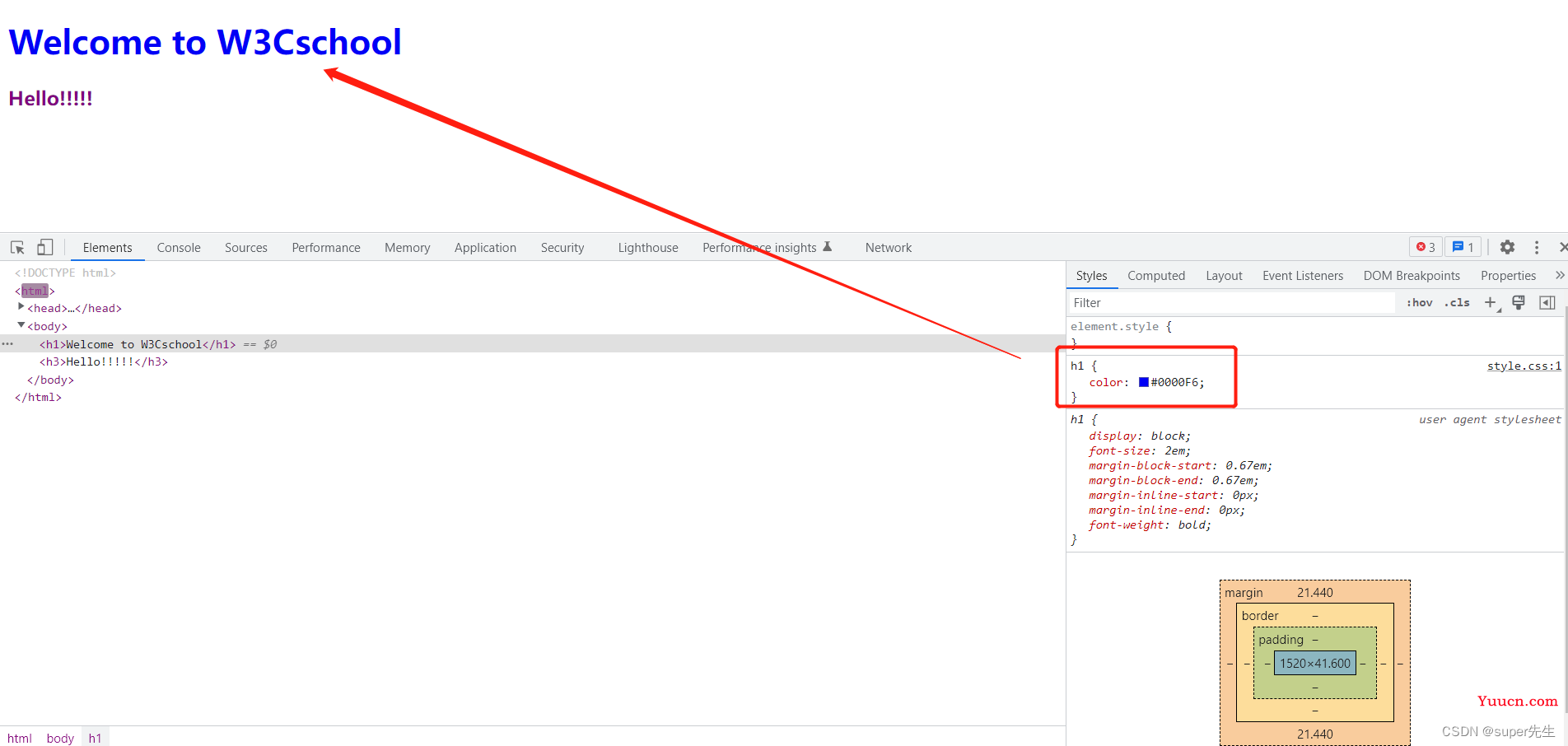Click the top margin value 21.440 in box model
The image size is (1568, 746).
coord(1315,592)
